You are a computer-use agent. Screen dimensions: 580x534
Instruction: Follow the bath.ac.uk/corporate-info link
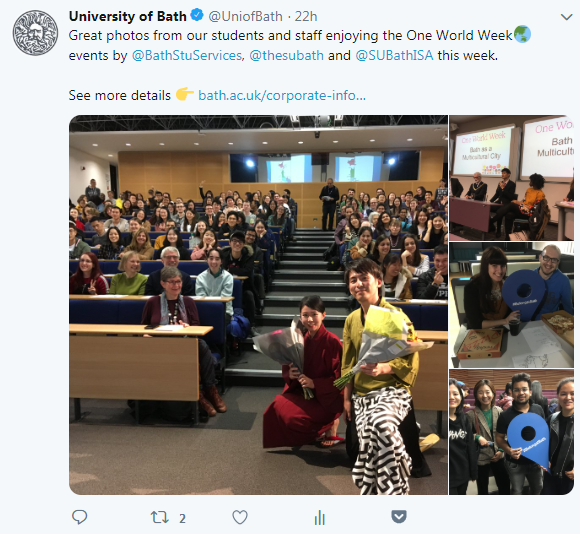(282, 95)
